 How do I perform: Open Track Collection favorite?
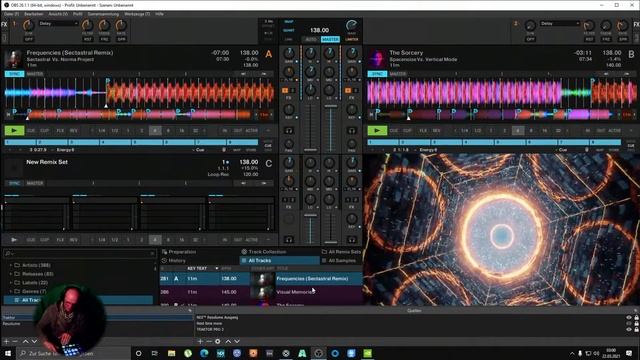click(x=264, y=252)
